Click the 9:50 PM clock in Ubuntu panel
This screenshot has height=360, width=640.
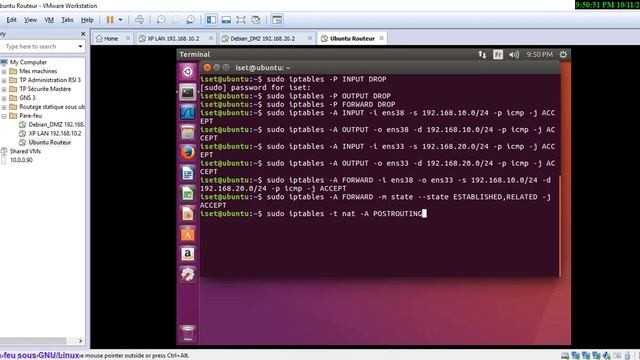(x=539, y=54)
